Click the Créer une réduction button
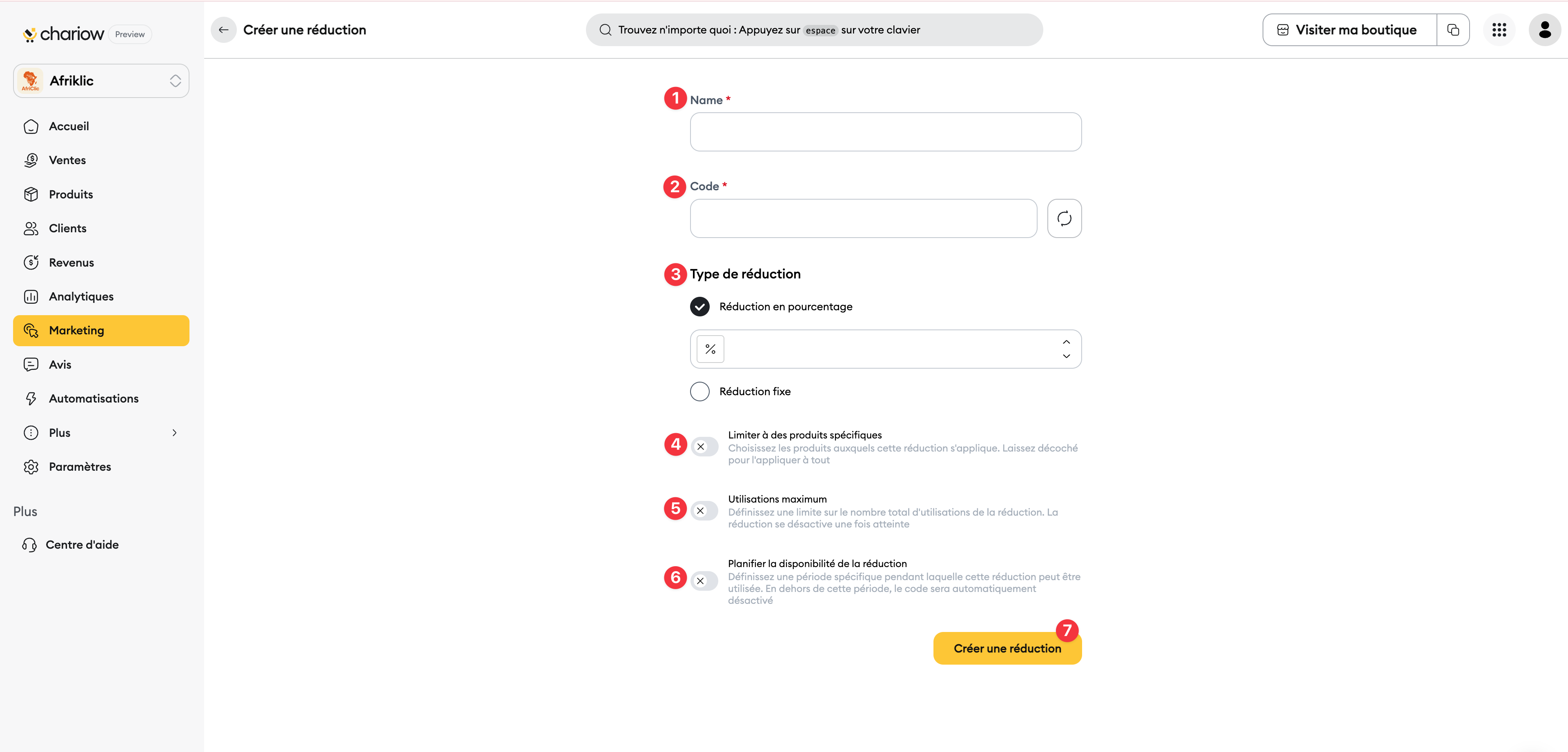Image resolution: width=1568 pixels, height=752 pixels. coord(1007,649)
